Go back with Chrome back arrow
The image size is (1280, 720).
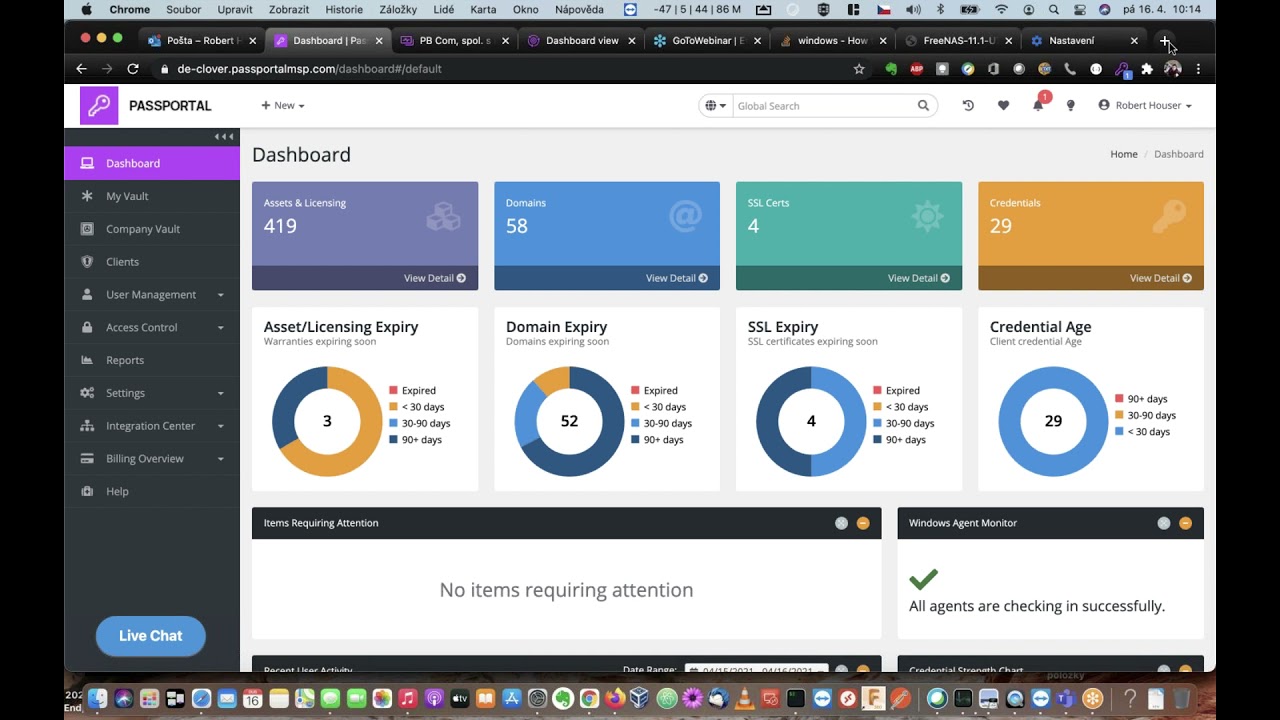[x=82, y=69]
